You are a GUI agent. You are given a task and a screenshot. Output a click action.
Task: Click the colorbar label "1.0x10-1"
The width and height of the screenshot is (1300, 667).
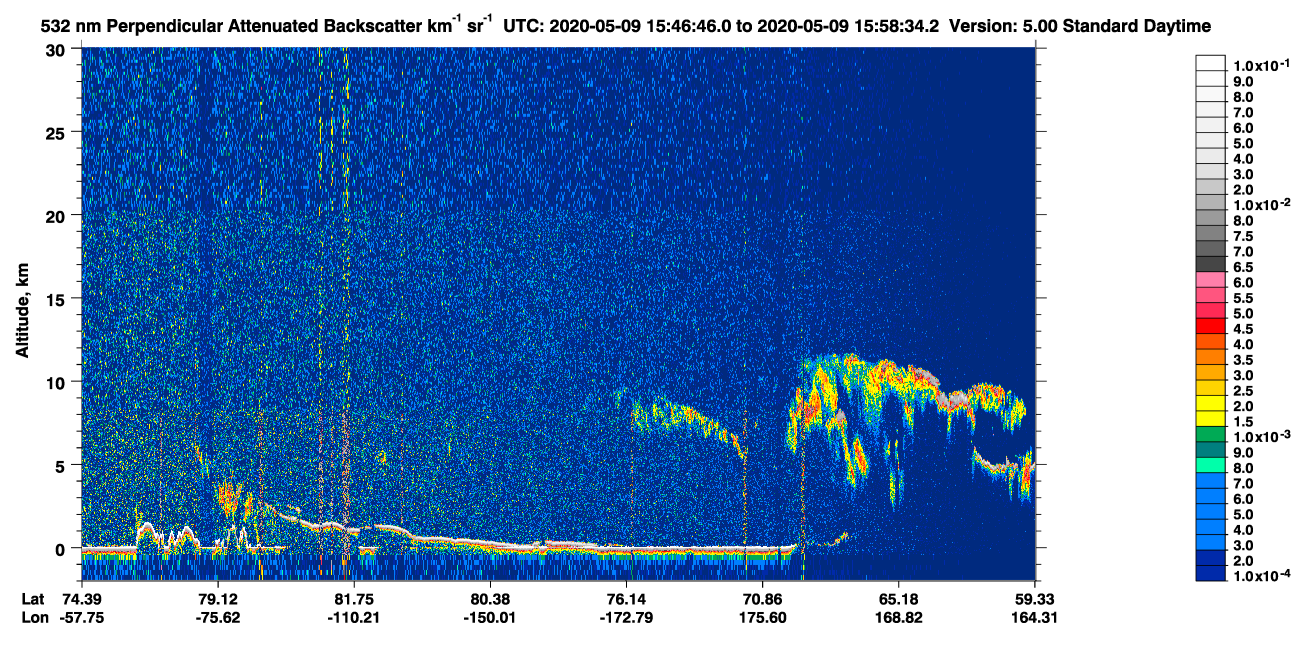pyautogui.click(x=1262, y=65)
